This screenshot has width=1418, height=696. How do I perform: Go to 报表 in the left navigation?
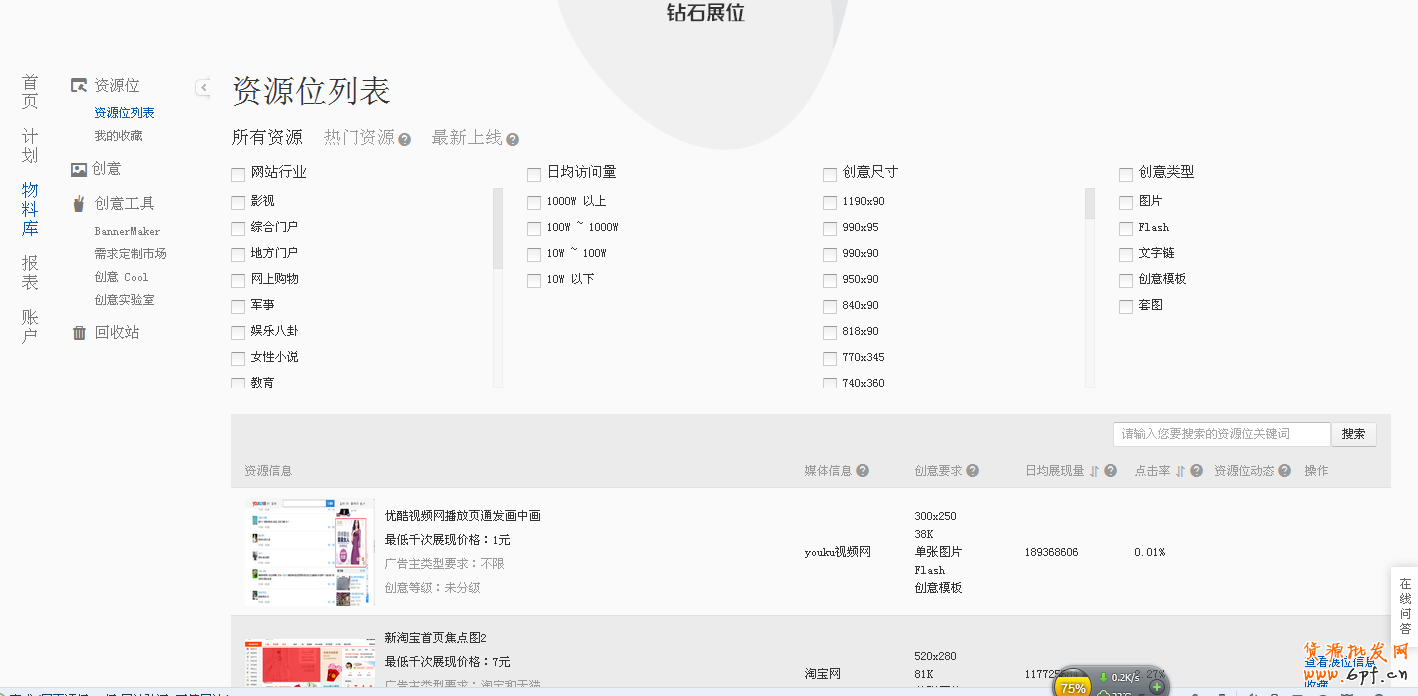click(x=30, y=271)
